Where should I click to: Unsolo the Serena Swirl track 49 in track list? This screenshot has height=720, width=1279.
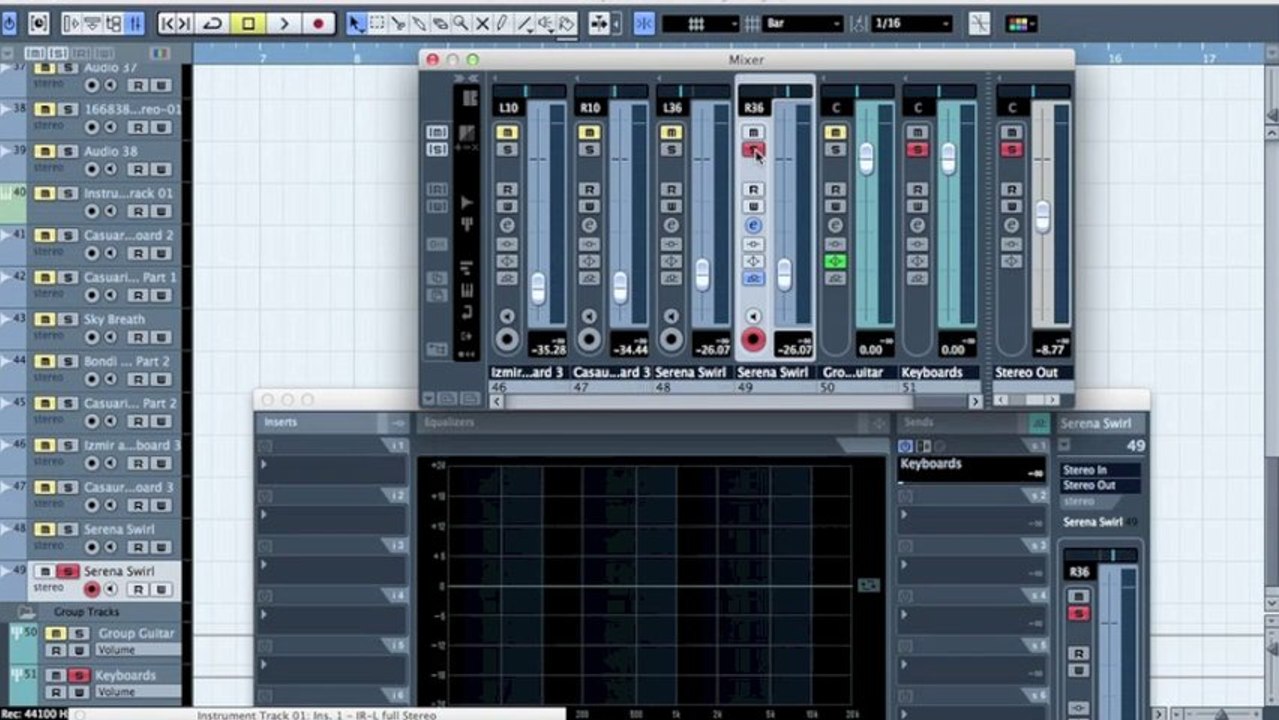(67, 571)
